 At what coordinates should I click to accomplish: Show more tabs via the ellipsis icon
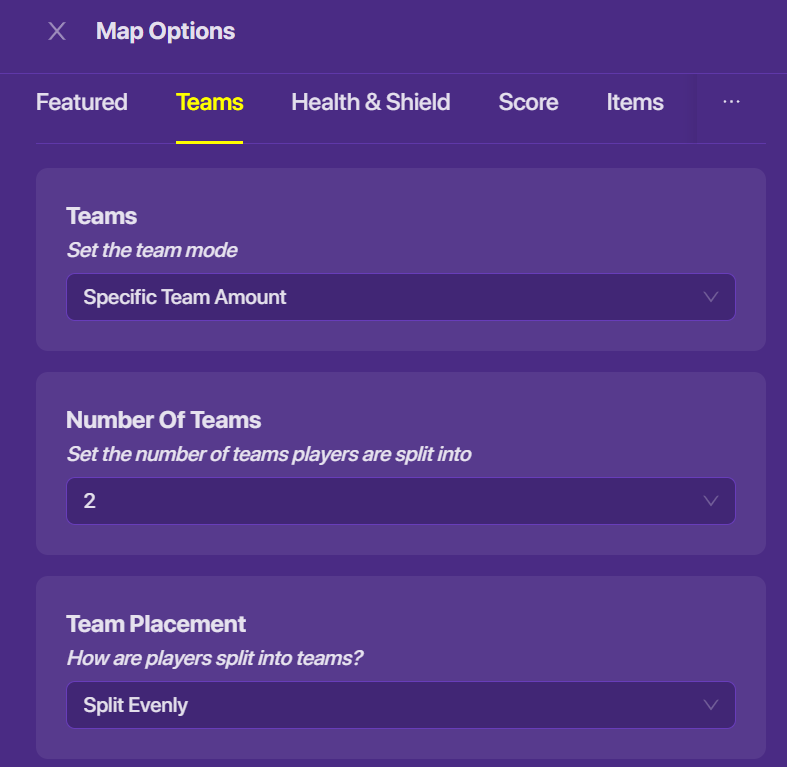(x=731, y=102)
